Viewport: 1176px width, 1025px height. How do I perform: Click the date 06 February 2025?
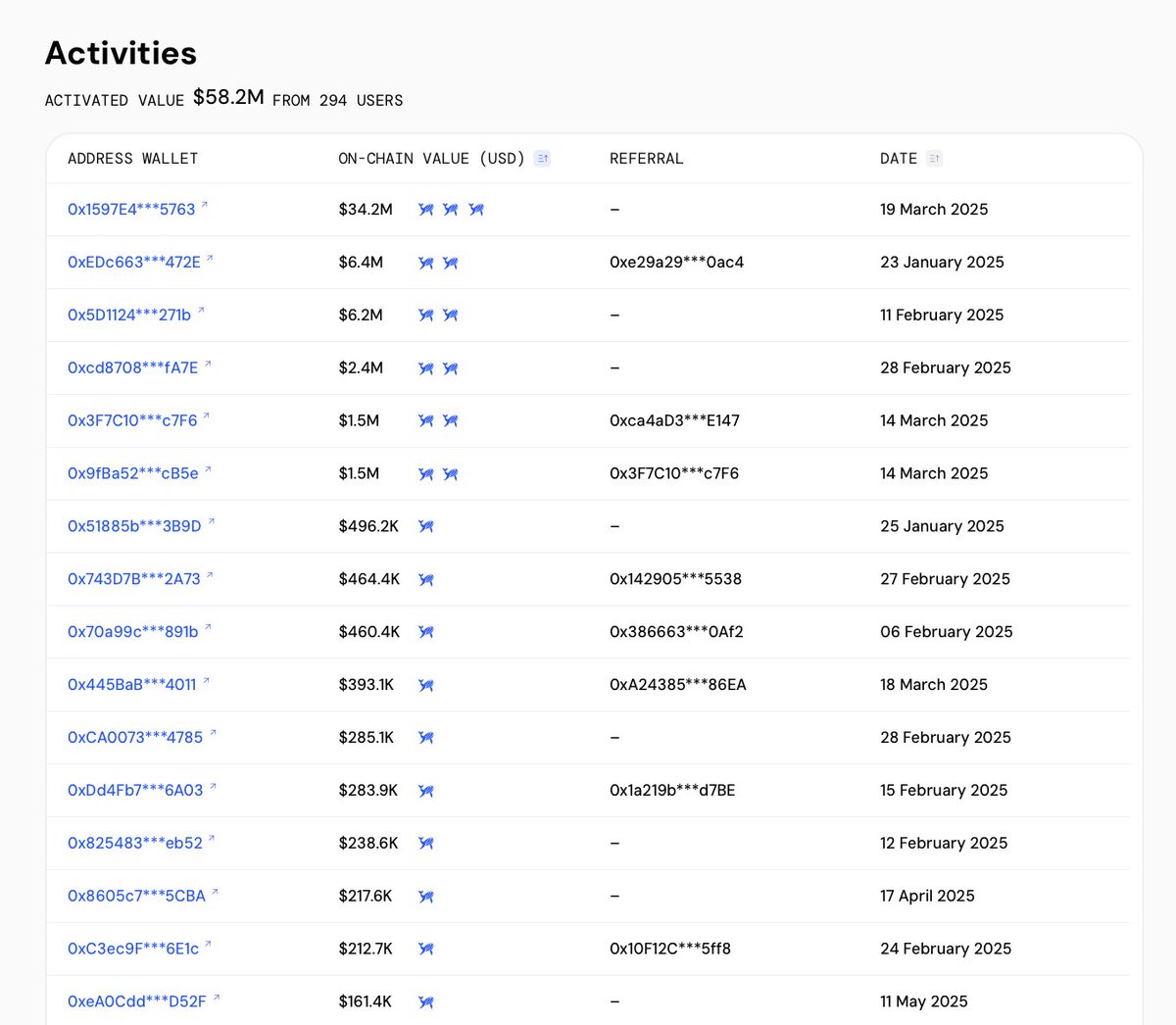pos(947,632)
